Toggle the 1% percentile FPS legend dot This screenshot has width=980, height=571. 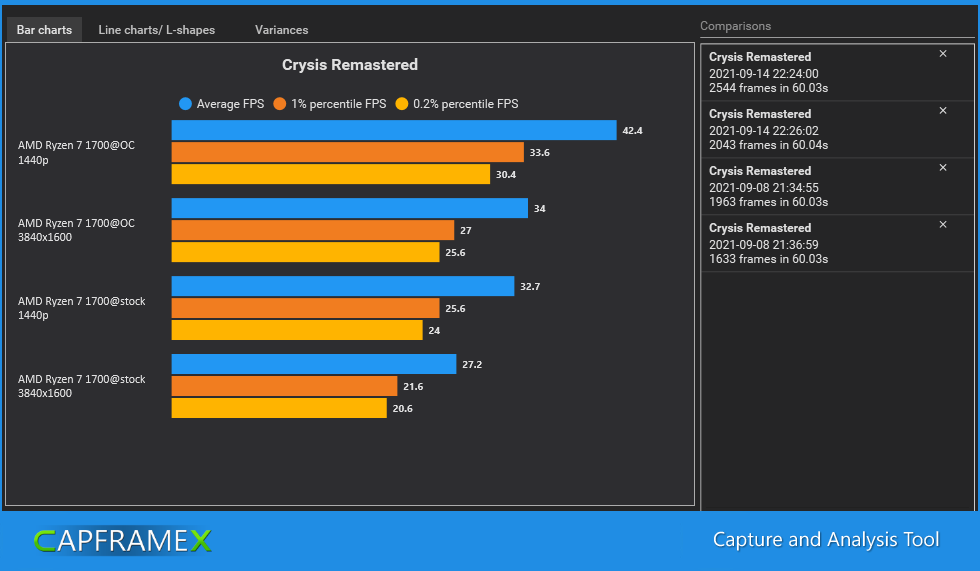[279, 104]
